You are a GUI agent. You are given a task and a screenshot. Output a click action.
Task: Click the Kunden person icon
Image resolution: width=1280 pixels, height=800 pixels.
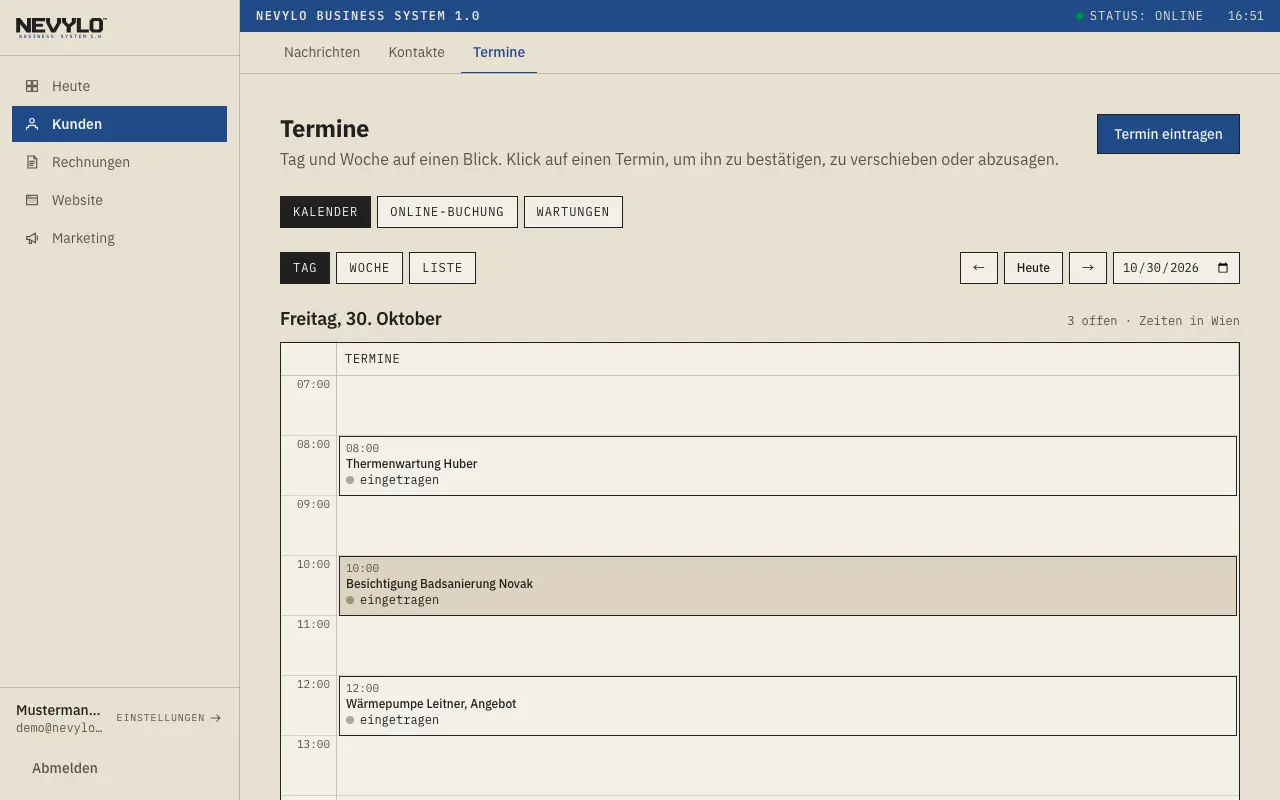32,124
